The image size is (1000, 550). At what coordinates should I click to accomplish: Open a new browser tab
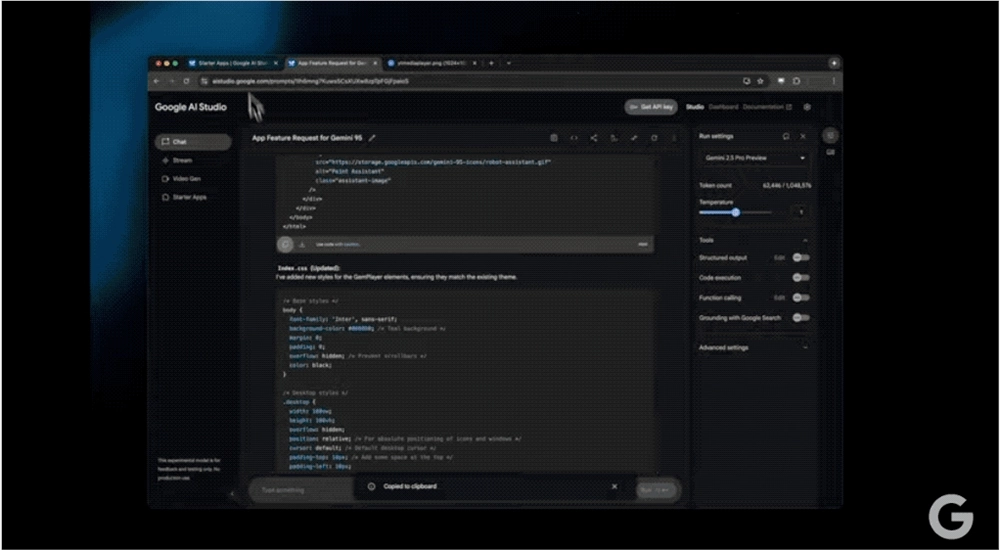491,63
